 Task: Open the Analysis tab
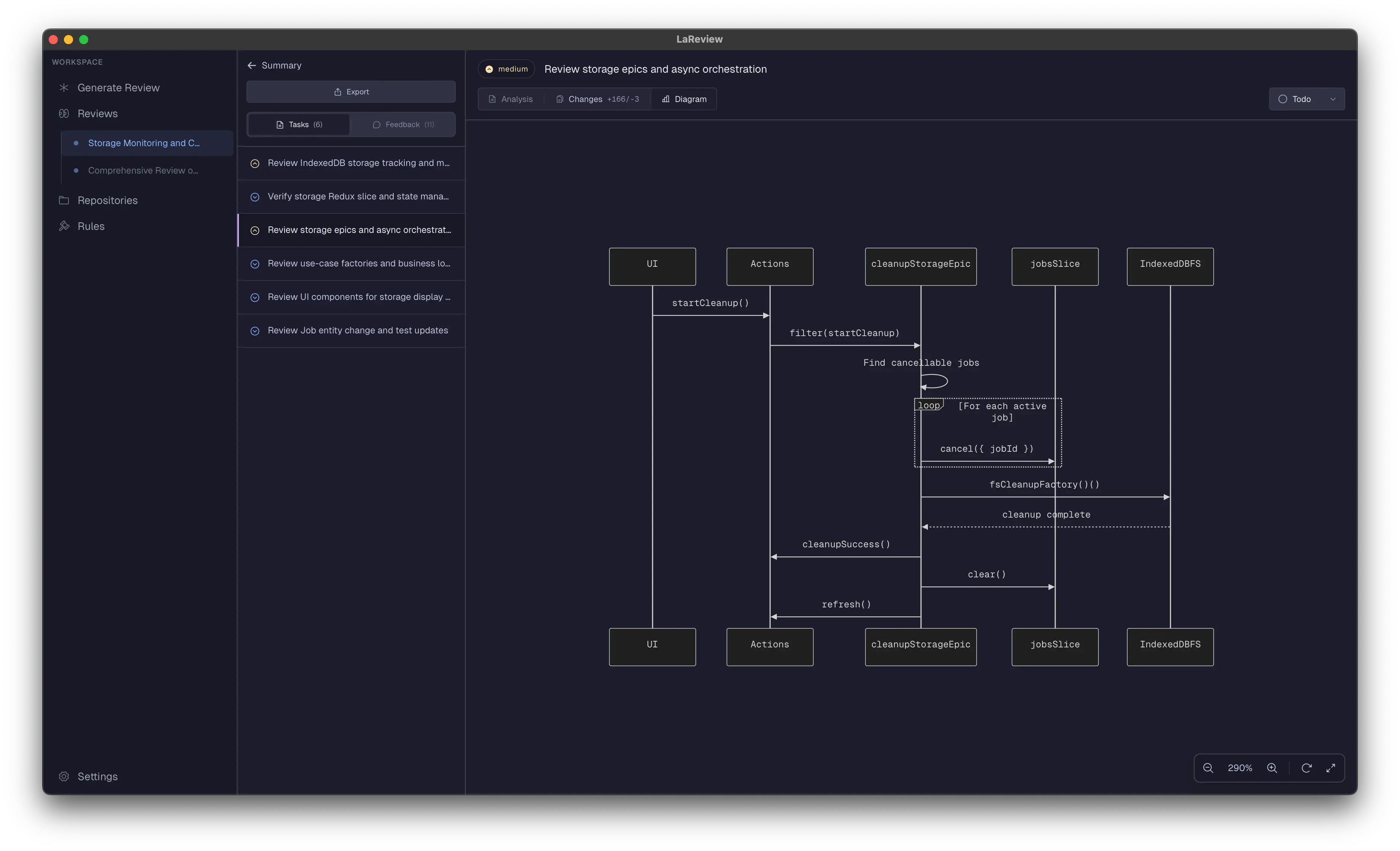(x=511, y=99)
